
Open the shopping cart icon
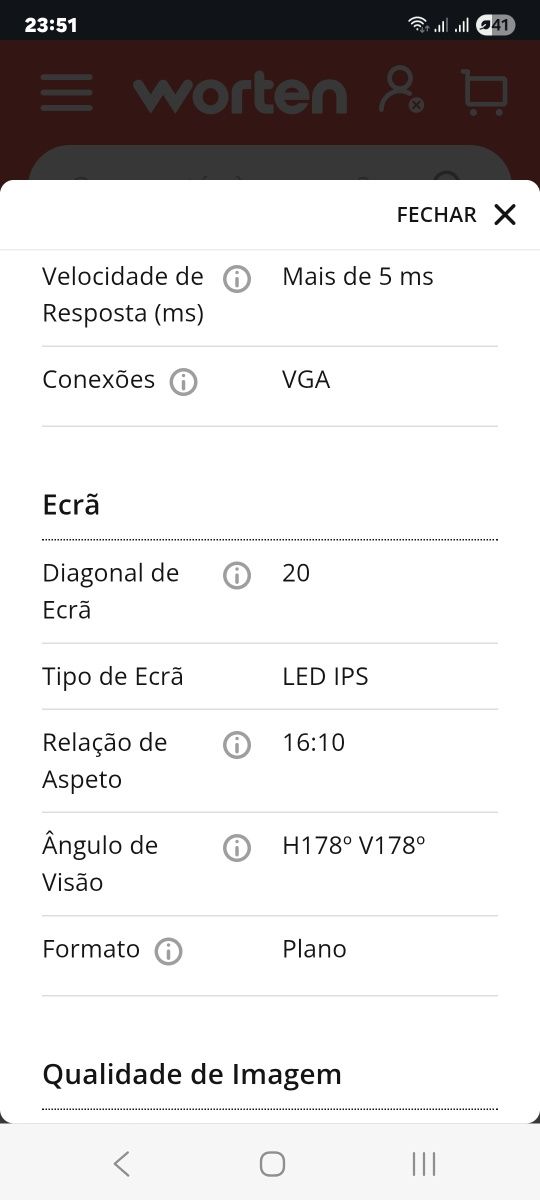point(484,91)
